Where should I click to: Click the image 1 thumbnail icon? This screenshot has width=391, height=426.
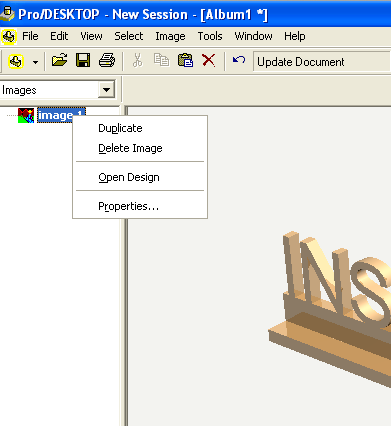tap(26, 115)
